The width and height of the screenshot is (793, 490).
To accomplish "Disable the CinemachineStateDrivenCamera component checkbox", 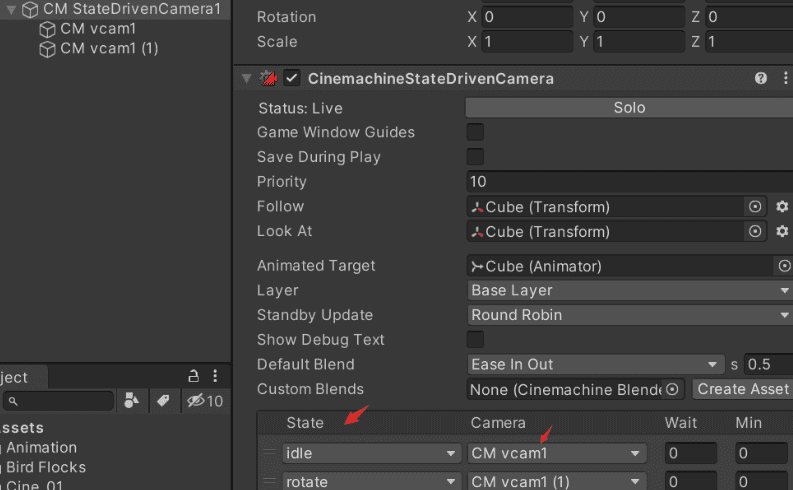I will coord(292,78).
